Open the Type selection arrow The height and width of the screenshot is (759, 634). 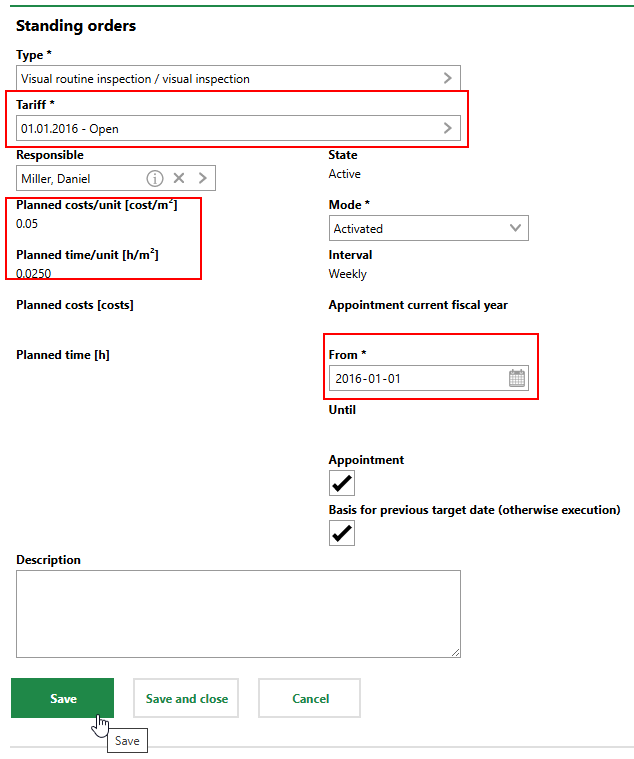pos(447,78)
